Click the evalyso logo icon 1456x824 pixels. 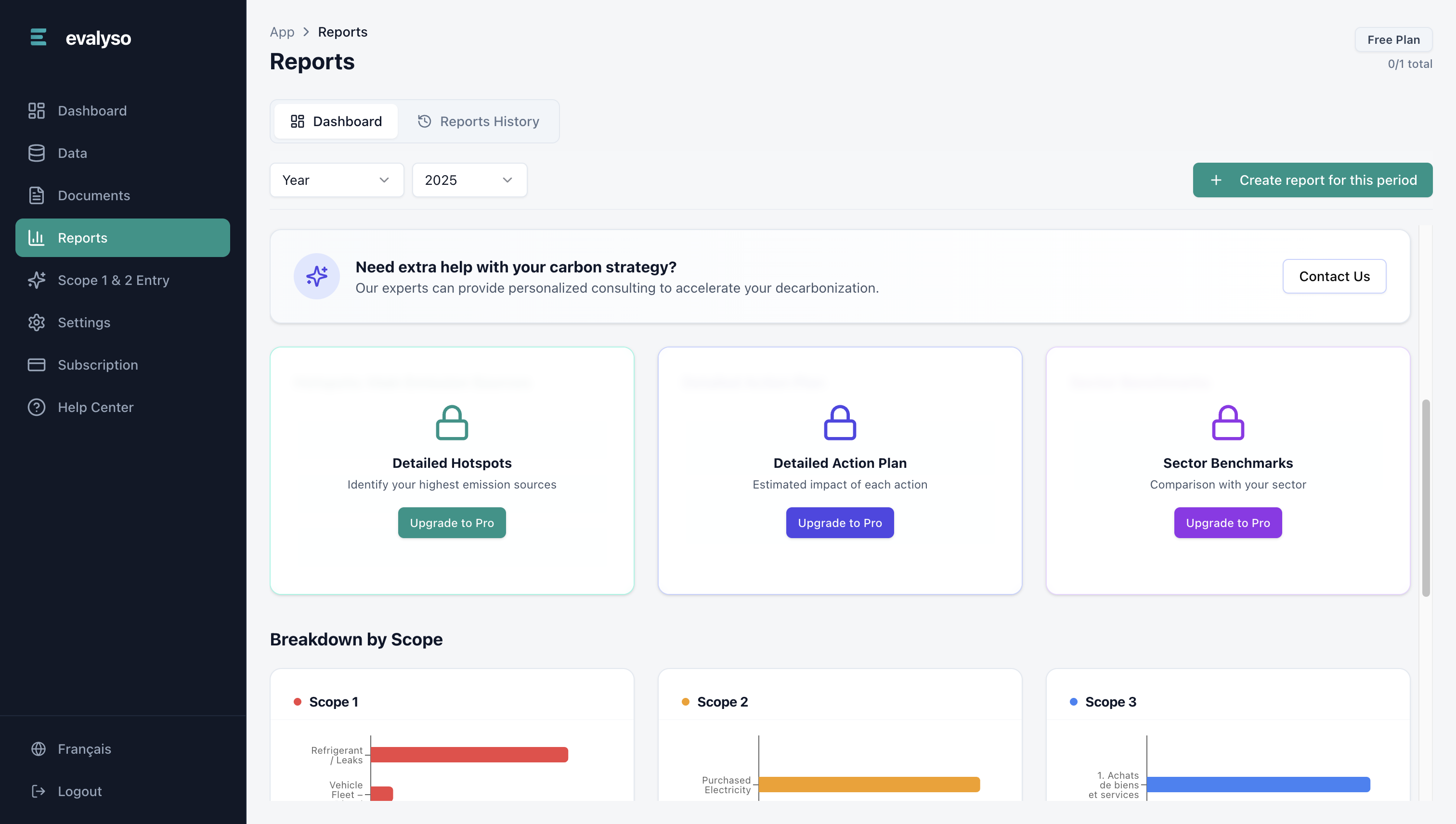38,38
